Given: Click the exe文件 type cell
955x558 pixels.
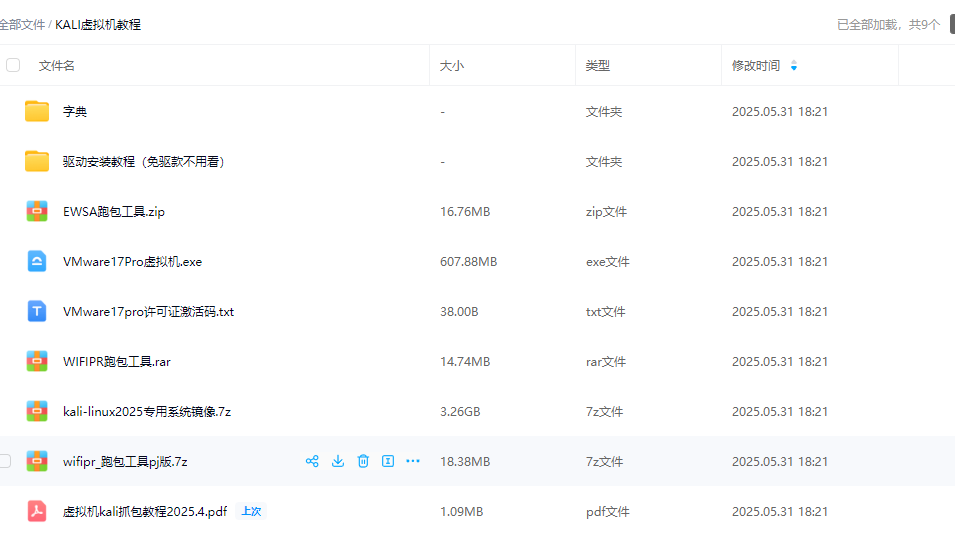Looking at the screenshot, I should click(608, 261).
